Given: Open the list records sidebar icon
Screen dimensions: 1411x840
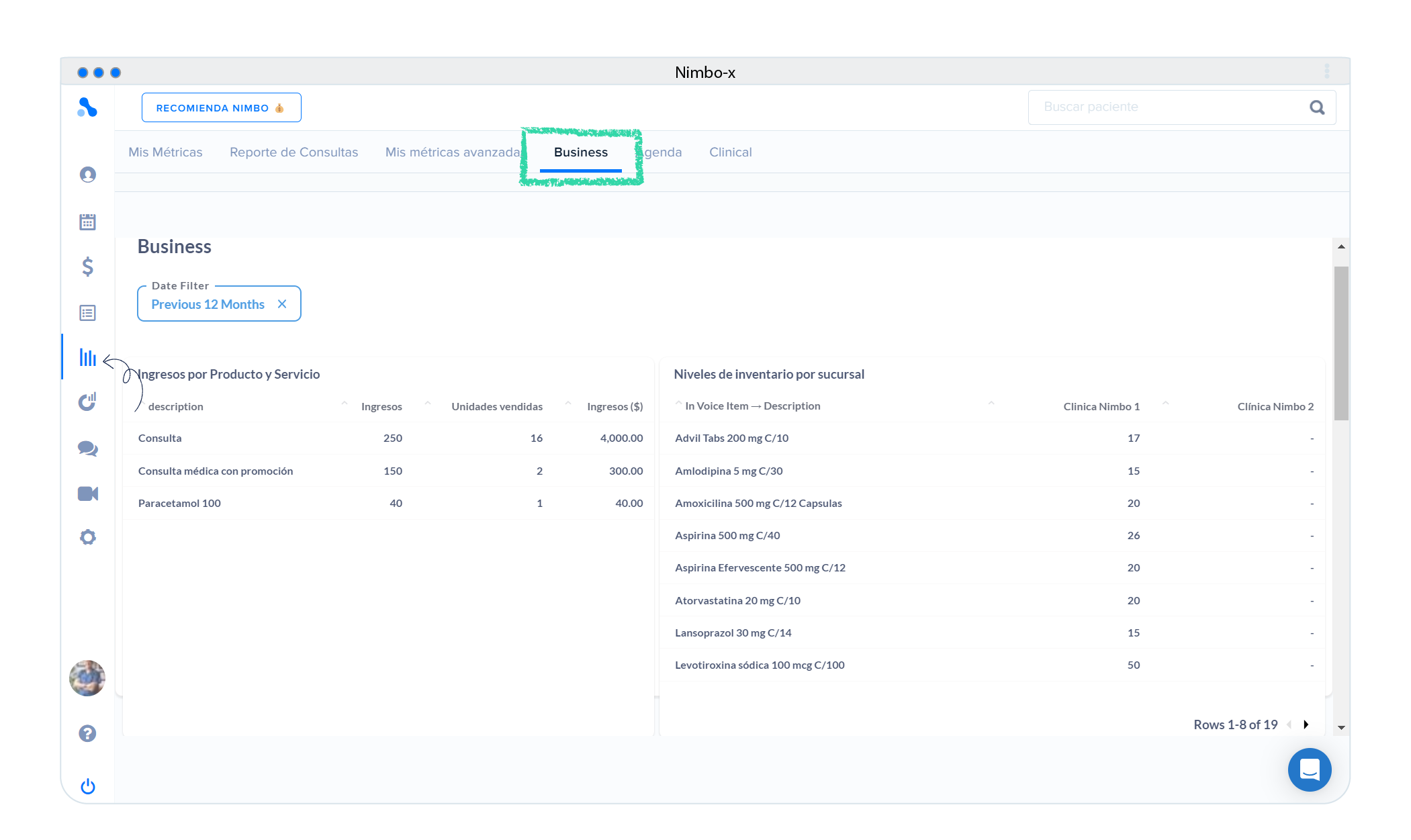Looking at the screenshot, I should click(x=87, y=313).
